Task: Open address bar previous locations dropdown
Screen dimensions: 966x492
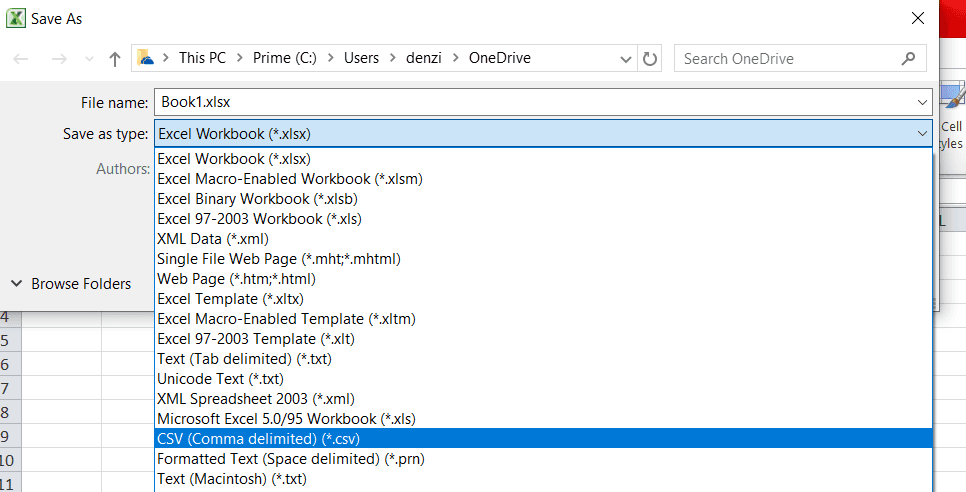Action: click(626, 59)
